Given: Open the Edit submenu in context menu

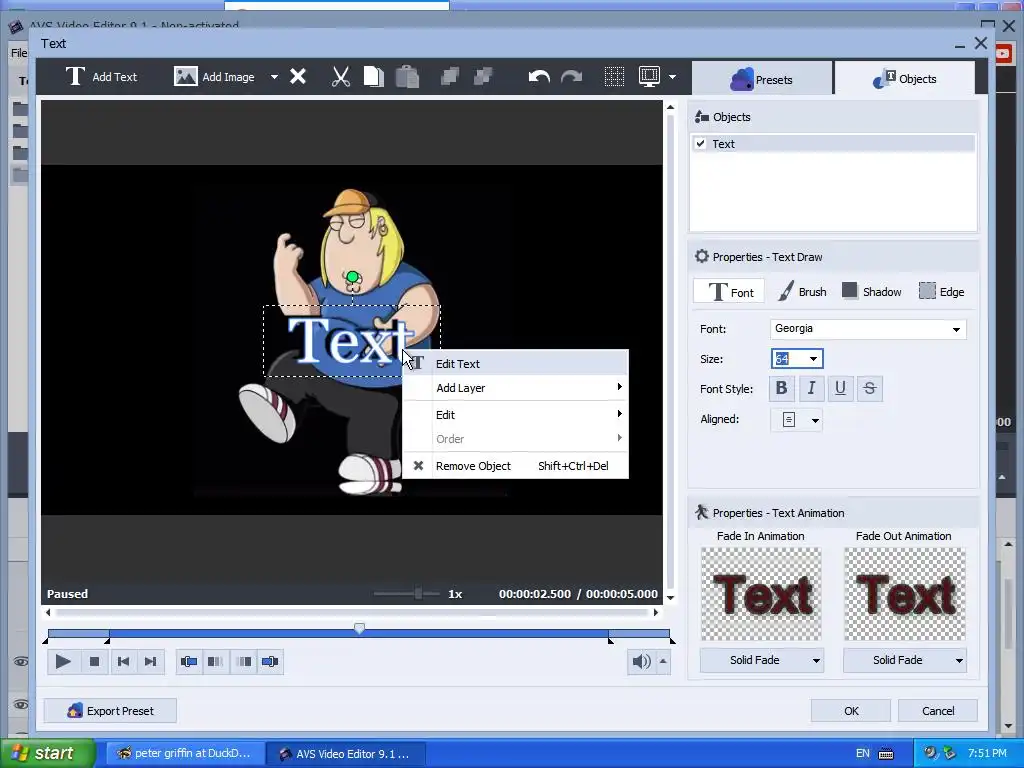Looking at the screenshot, I should pos(515,415).
